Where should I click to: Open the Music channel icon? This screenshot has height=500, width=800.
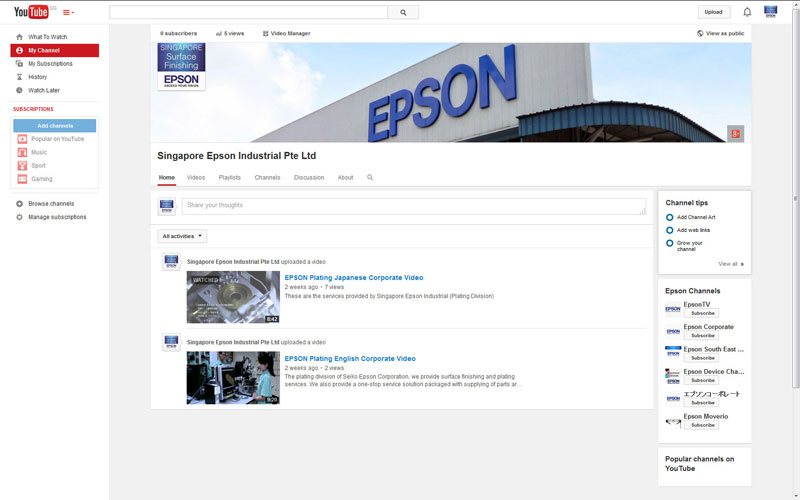[22, 152]
